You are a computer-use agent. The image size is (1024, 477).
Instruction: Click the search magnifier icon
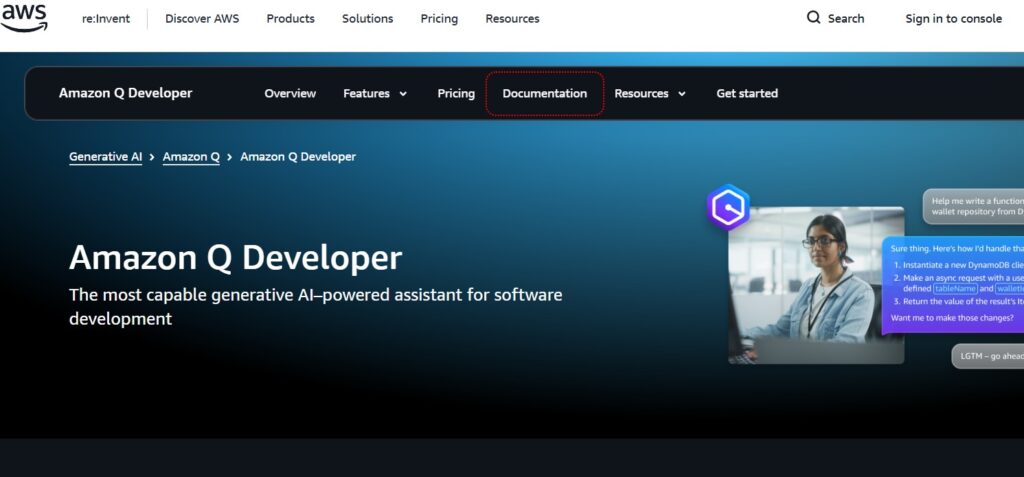(x=813, y=18)
